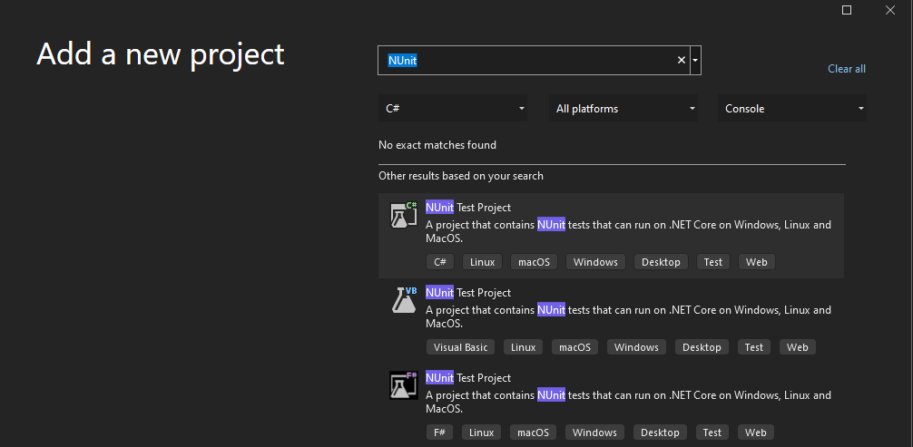Select the C# NUnit Test Project title
The width and height of the screenshot is (913, 447).
468,208
